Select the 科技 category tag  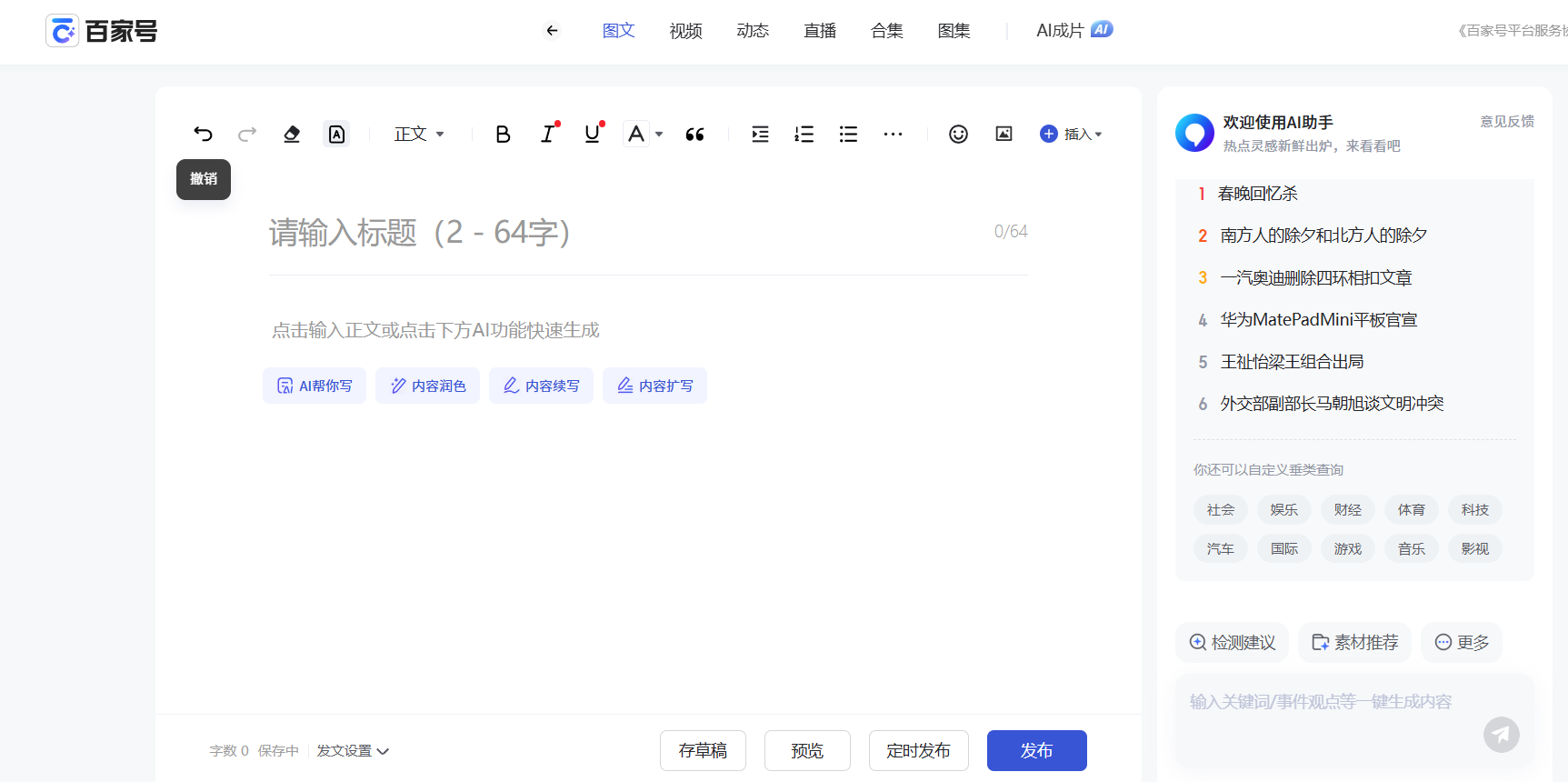point(1475,510)
